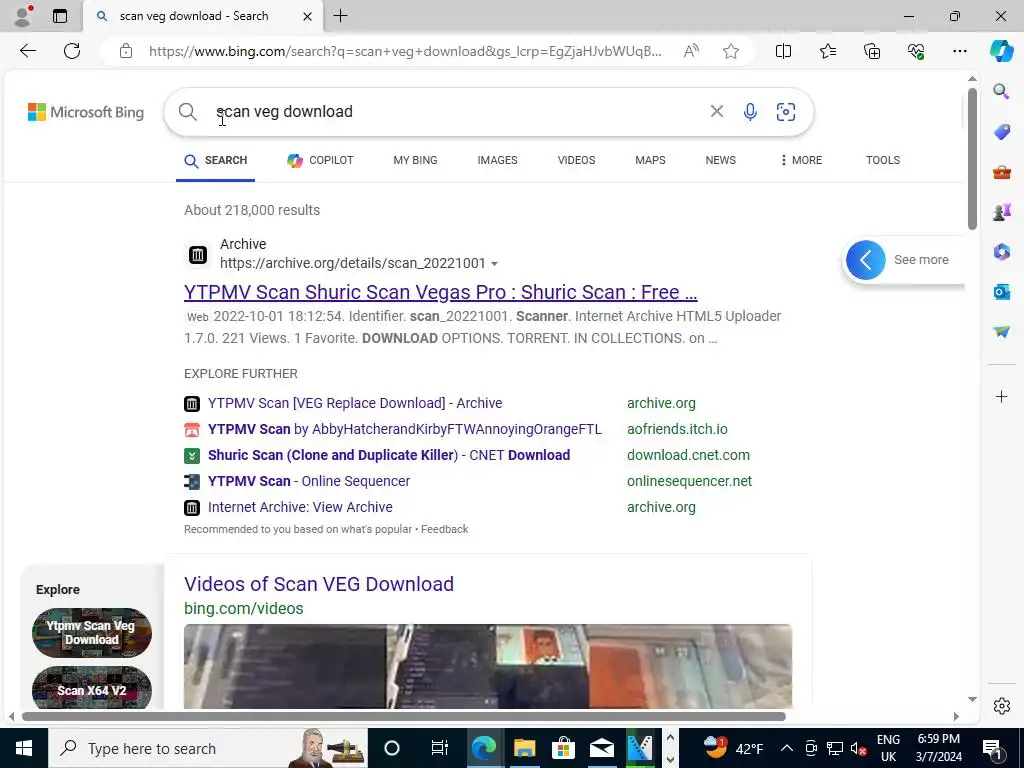View site information lock icon
The width and height of the screenshot is (1024, 768).
(126, 51)
